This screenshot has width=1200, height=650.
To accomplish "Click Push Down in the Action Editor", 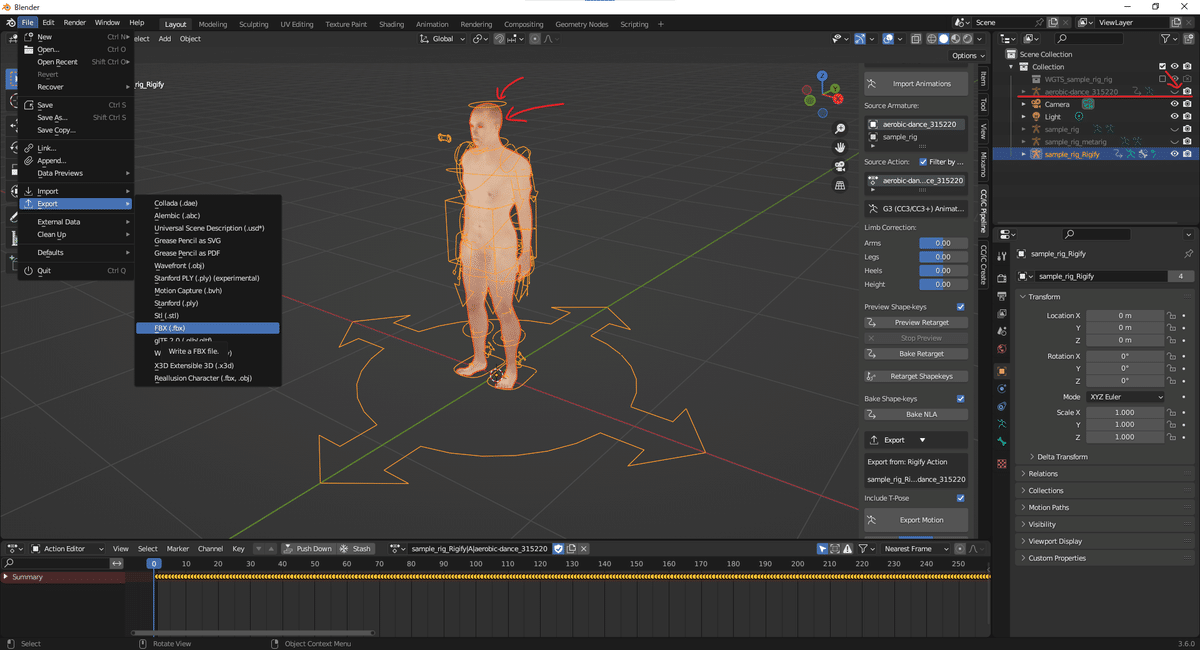I will (x=307, y=549).
